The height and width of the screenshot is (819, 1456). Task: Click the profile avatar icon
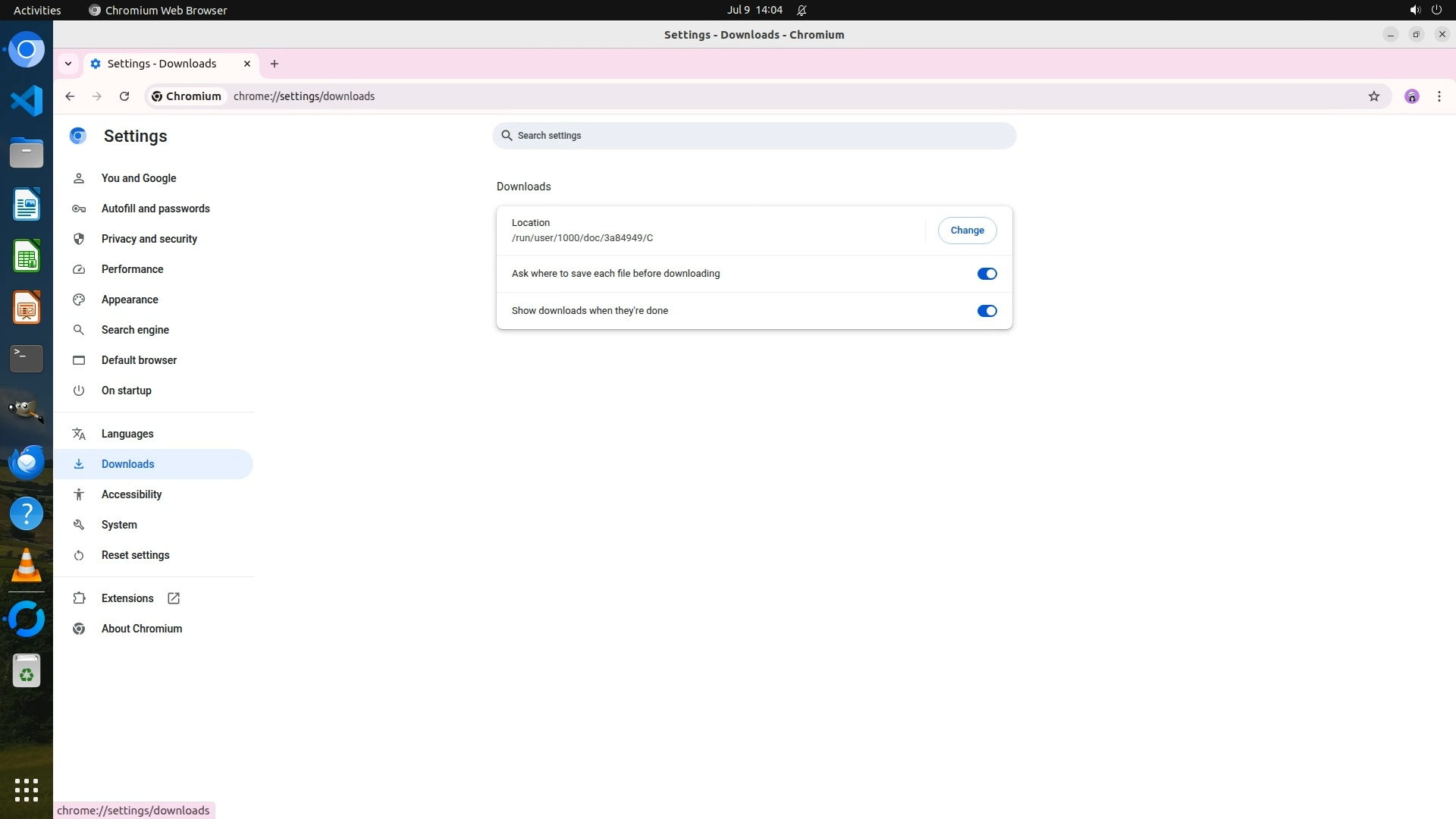(x=1411, y=96)
